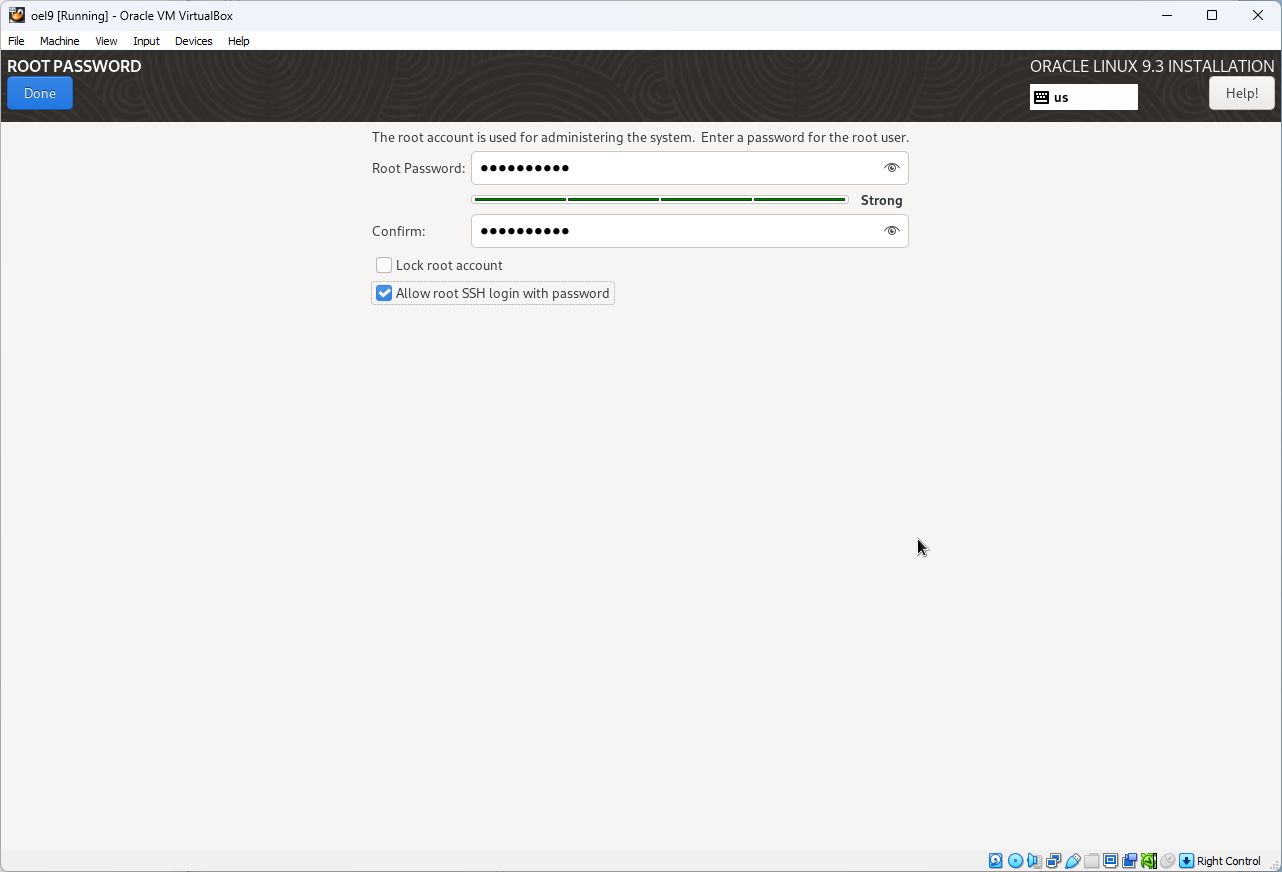The height and width of the screenshot is (872, 1282).
Task: Click the installer Help! button
Action: pos(1242,93)
